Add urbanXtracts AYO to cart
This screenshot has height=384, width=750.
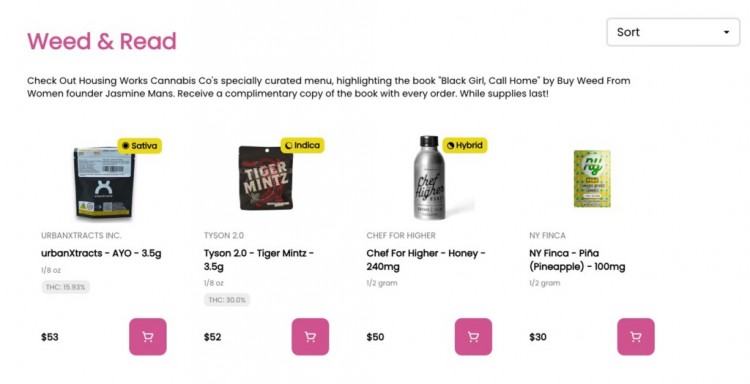click(x=148, y=337)
